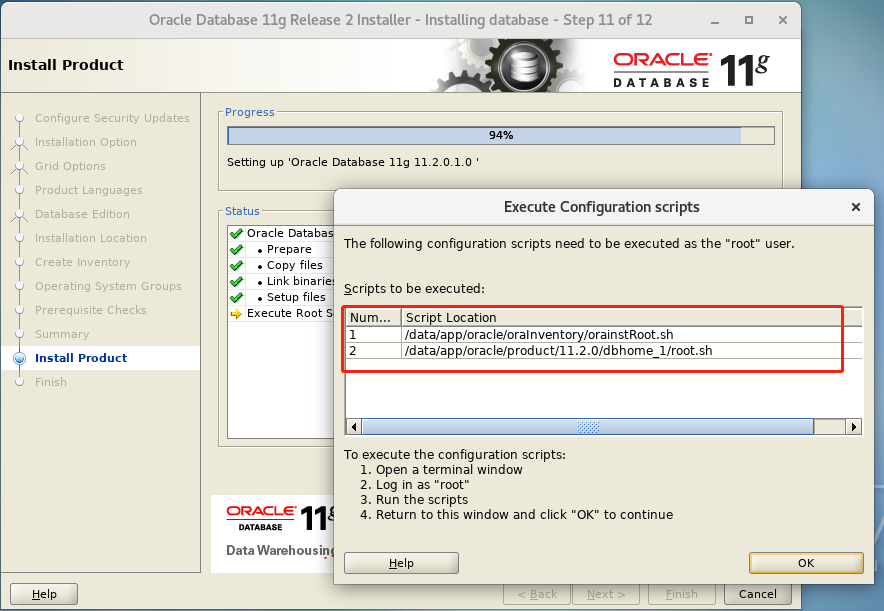Click the green check beside Setup files
884x611 pixels.
click(236, 297)
